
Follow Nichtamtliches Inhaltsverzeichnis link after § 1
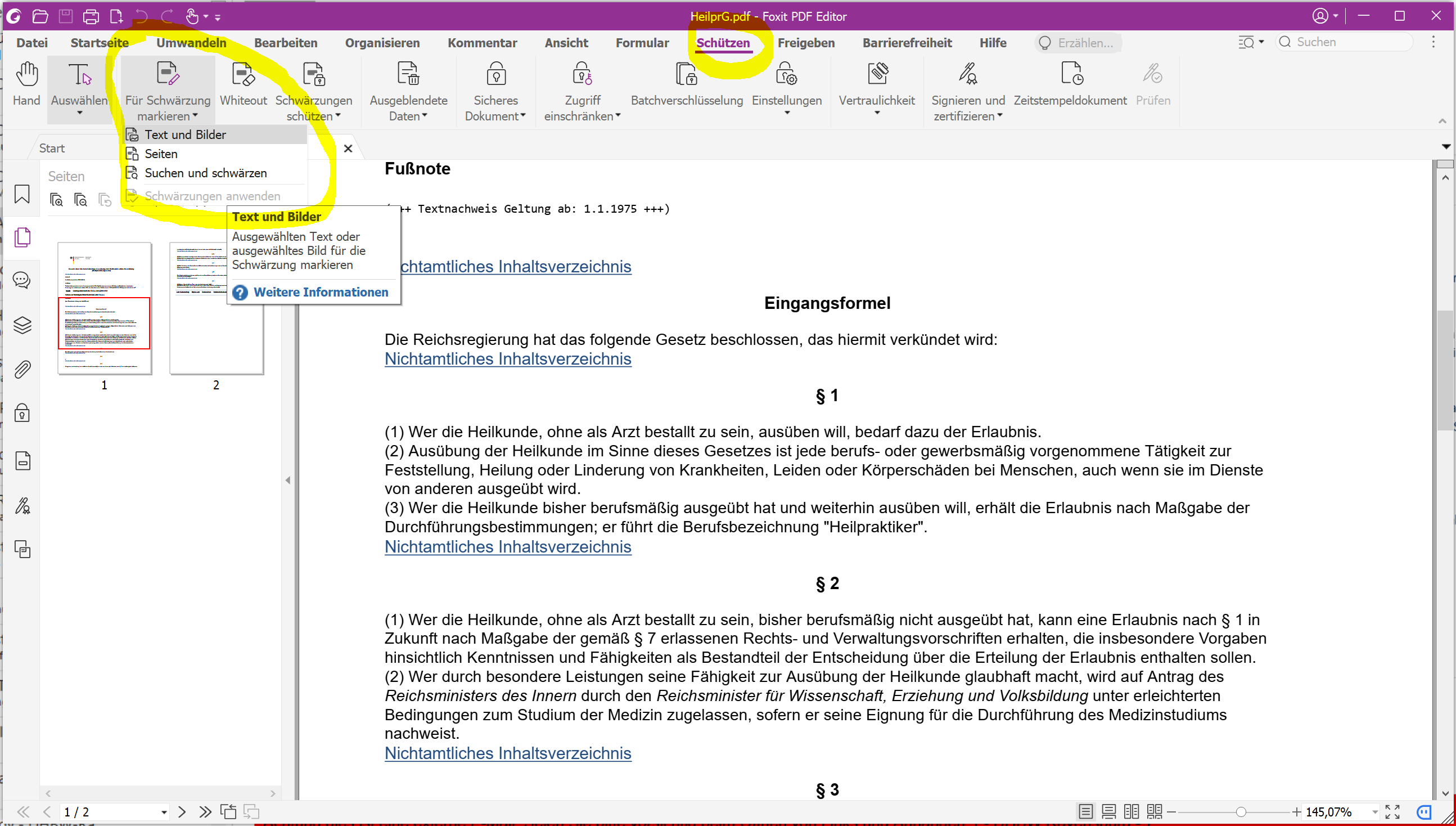pos(507,546)
